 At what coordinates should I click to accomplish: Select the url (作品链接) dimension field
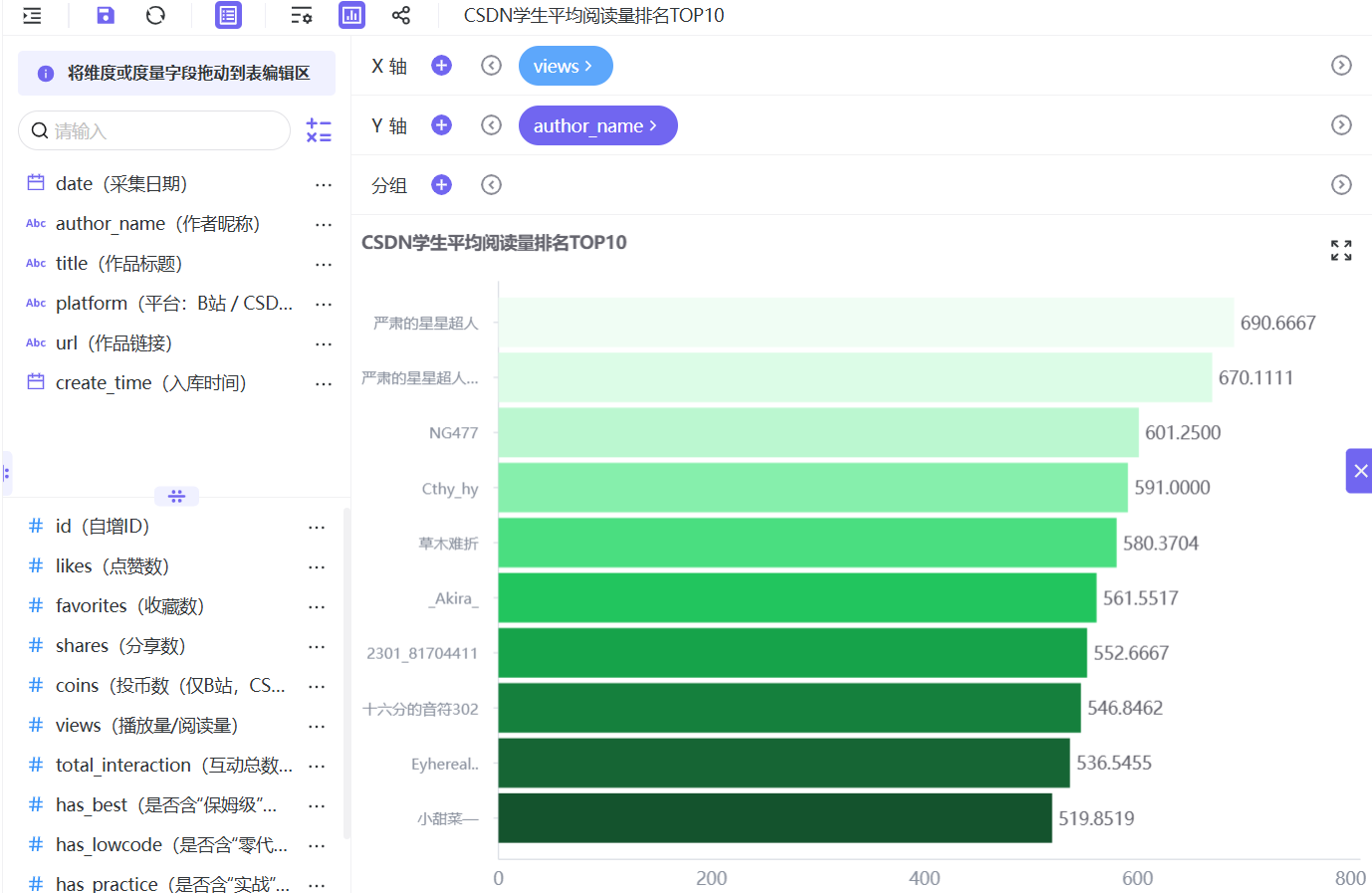114,343
